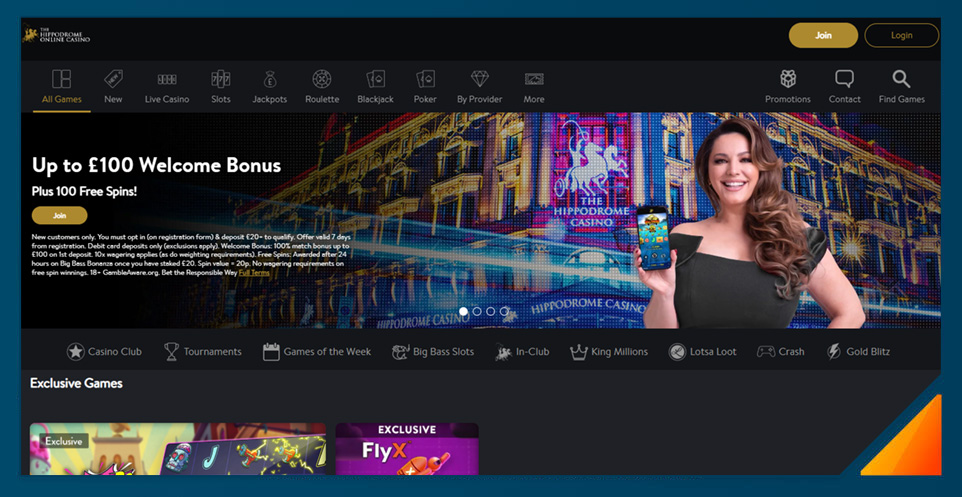
Task: Open the Blackjack label
Action: tap(375, 99)
